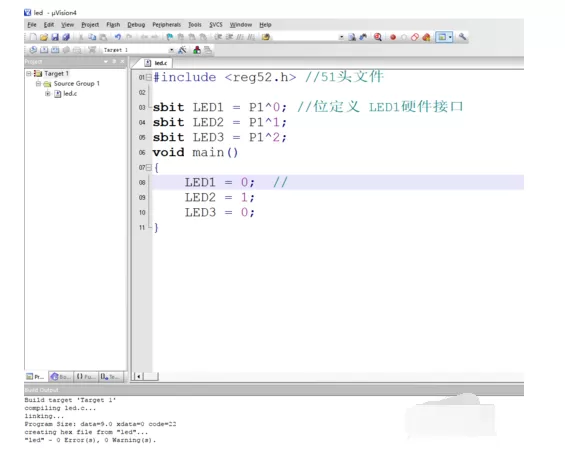Open the Help menu
Screen dimensions: 565x455
coord(265,24)
